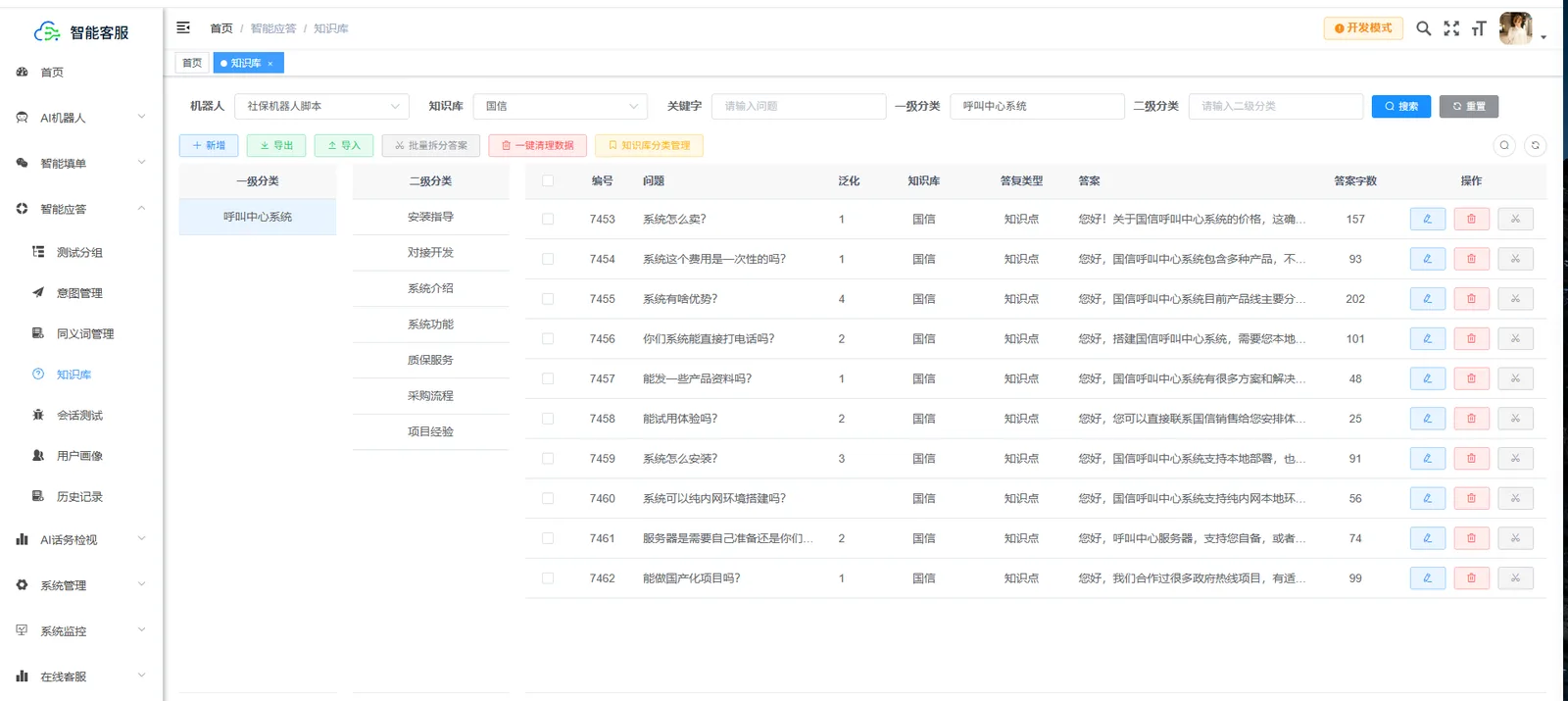Viewport: 1568px width, 701px height.
Task: Collapse the sidebar with hamburger icon
Action: point(183,27)
